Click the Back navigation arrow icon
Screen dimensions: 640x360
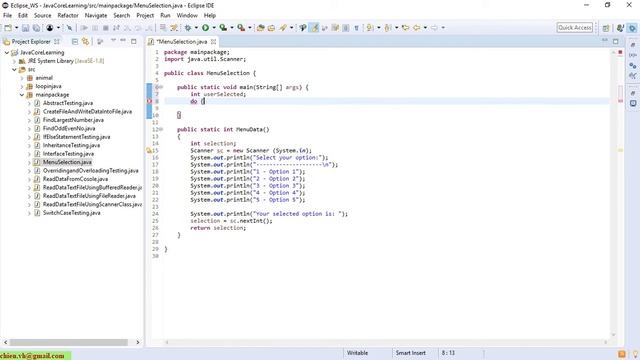(416, 28)
